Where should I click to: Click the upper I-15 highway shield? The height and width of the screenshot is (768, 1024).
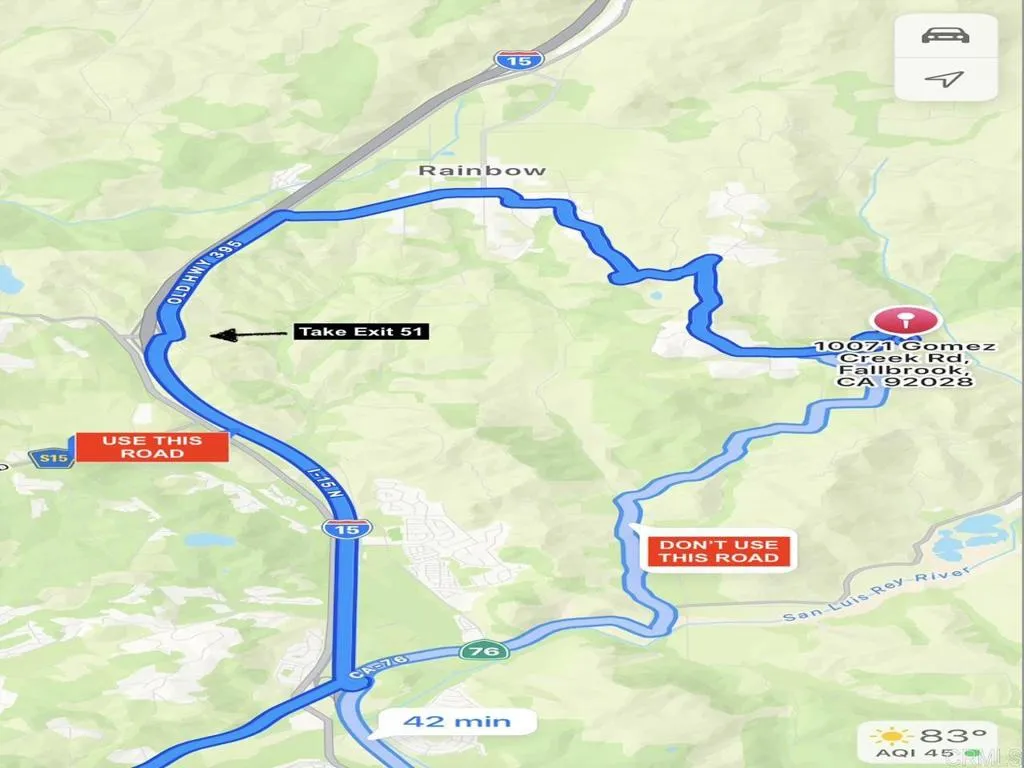pos(519,60)
